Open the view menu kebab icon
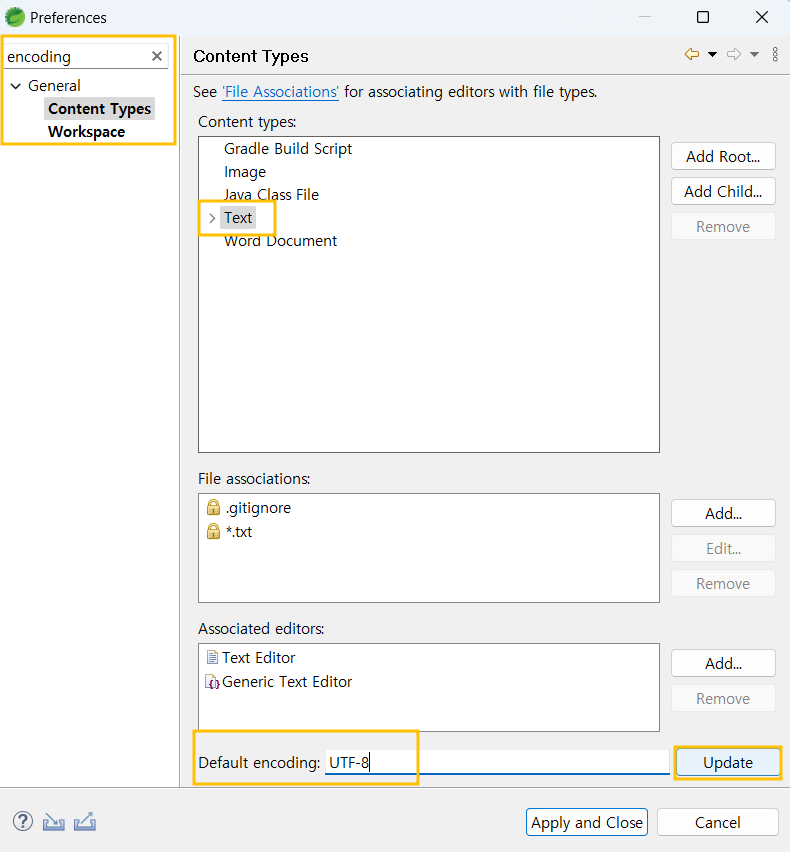The width and height of the screenshot is (790, 852). [775, 54]
